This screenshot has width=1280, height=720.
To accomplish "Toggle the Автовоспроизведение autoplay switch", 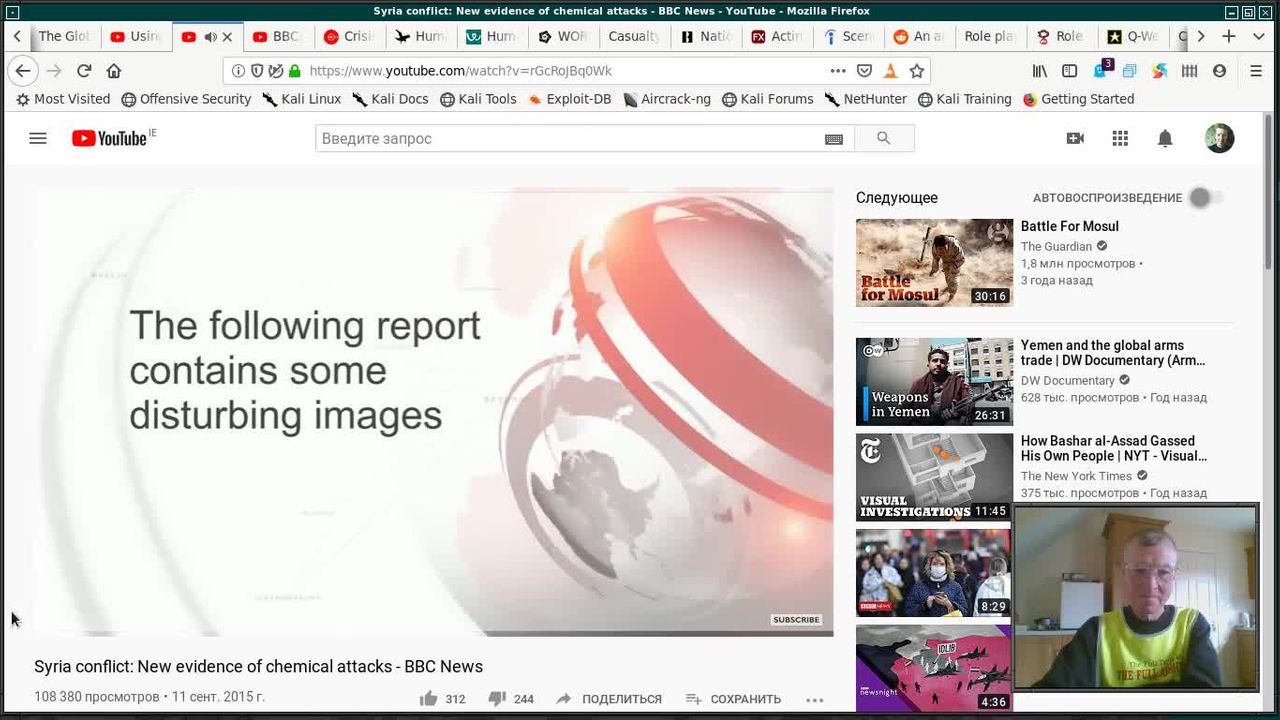I will point(1204,198).
